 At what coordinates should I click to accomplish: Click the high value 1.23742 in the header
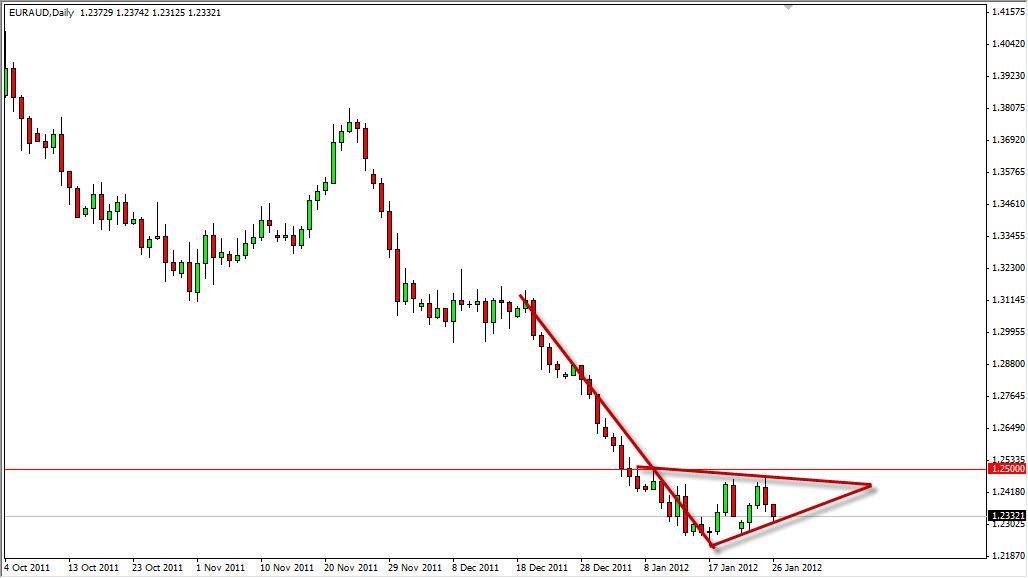point(132,12)
